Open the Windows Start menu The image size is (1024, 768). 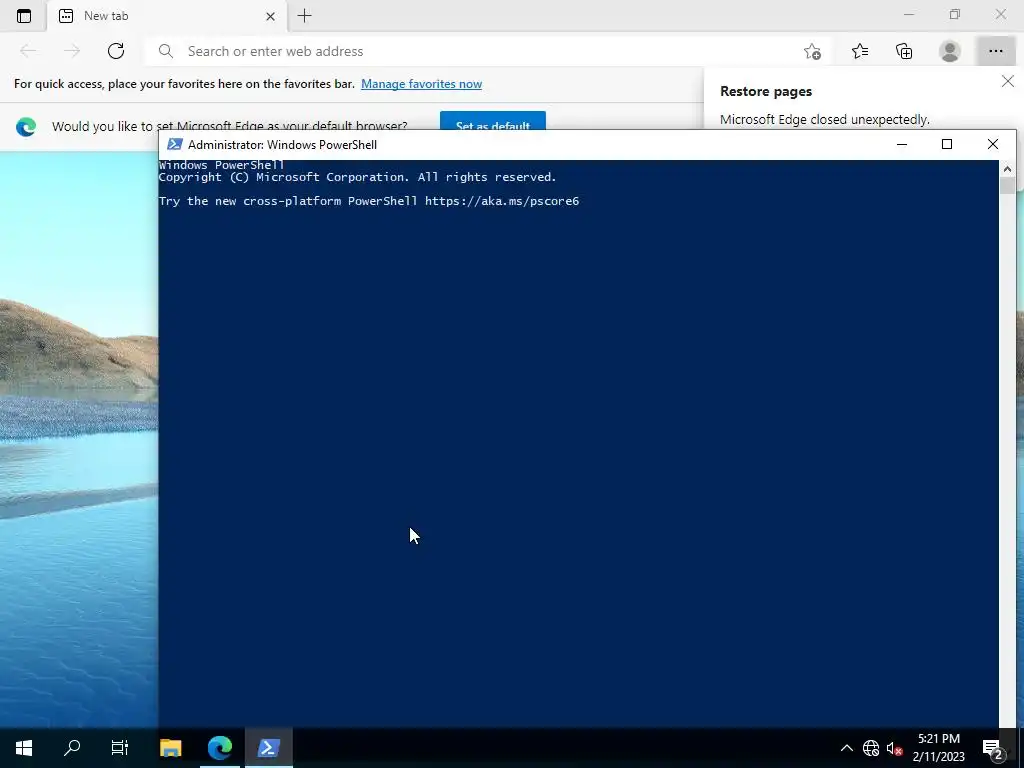click(x=24, y=747)
